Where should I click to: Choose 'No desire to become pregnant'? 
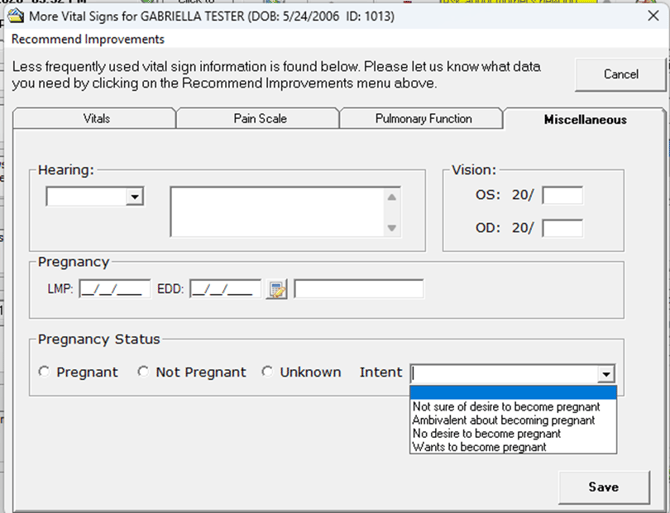pyautogui.click(x=487, y=434)
